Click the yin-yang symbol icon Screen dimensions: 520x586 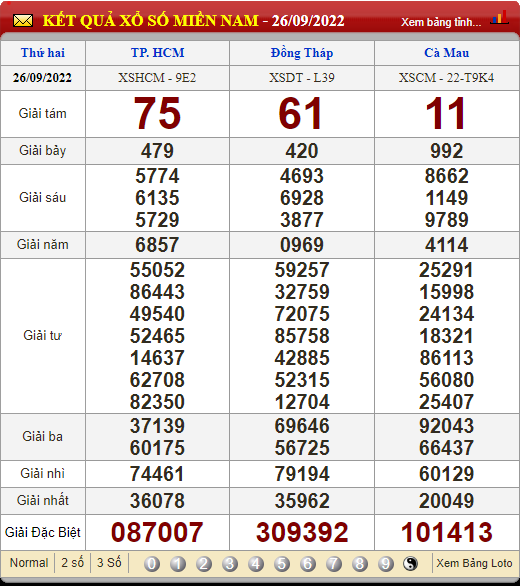[x=410, y=563]
